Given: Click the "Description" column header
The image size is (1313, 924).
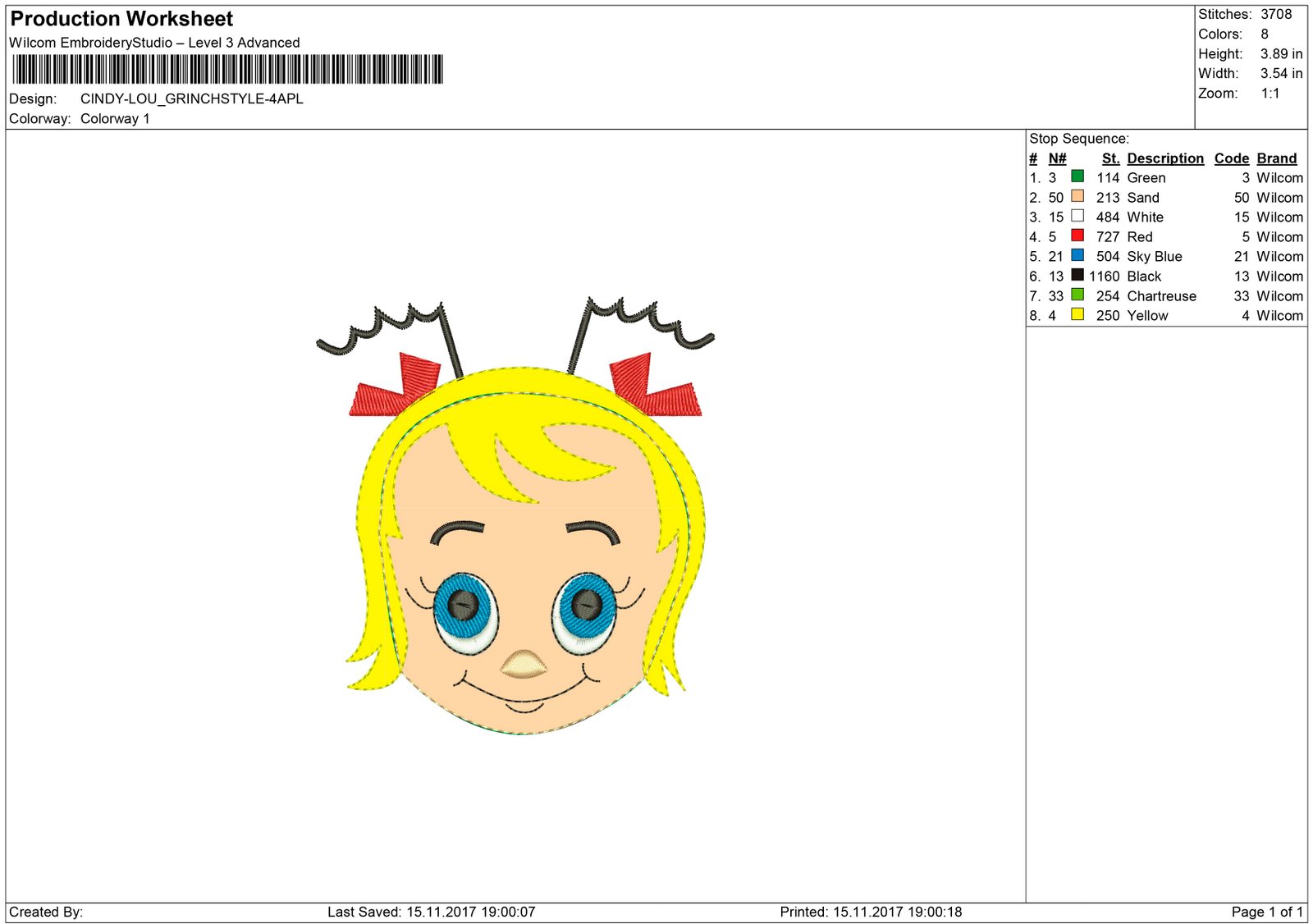Looking at the screenshot, I should (x=1165, y=158).
